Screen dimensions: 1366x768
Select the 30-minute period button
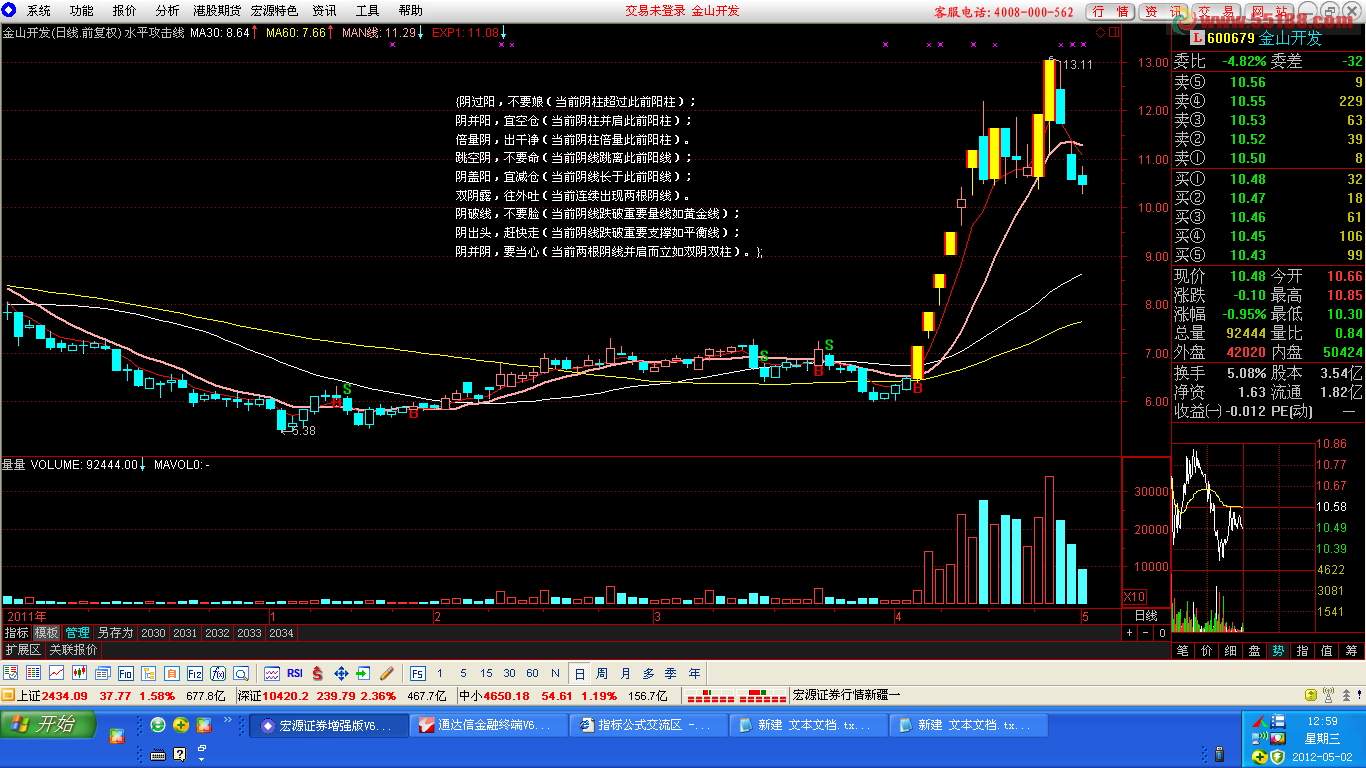[x=509, y=673]
